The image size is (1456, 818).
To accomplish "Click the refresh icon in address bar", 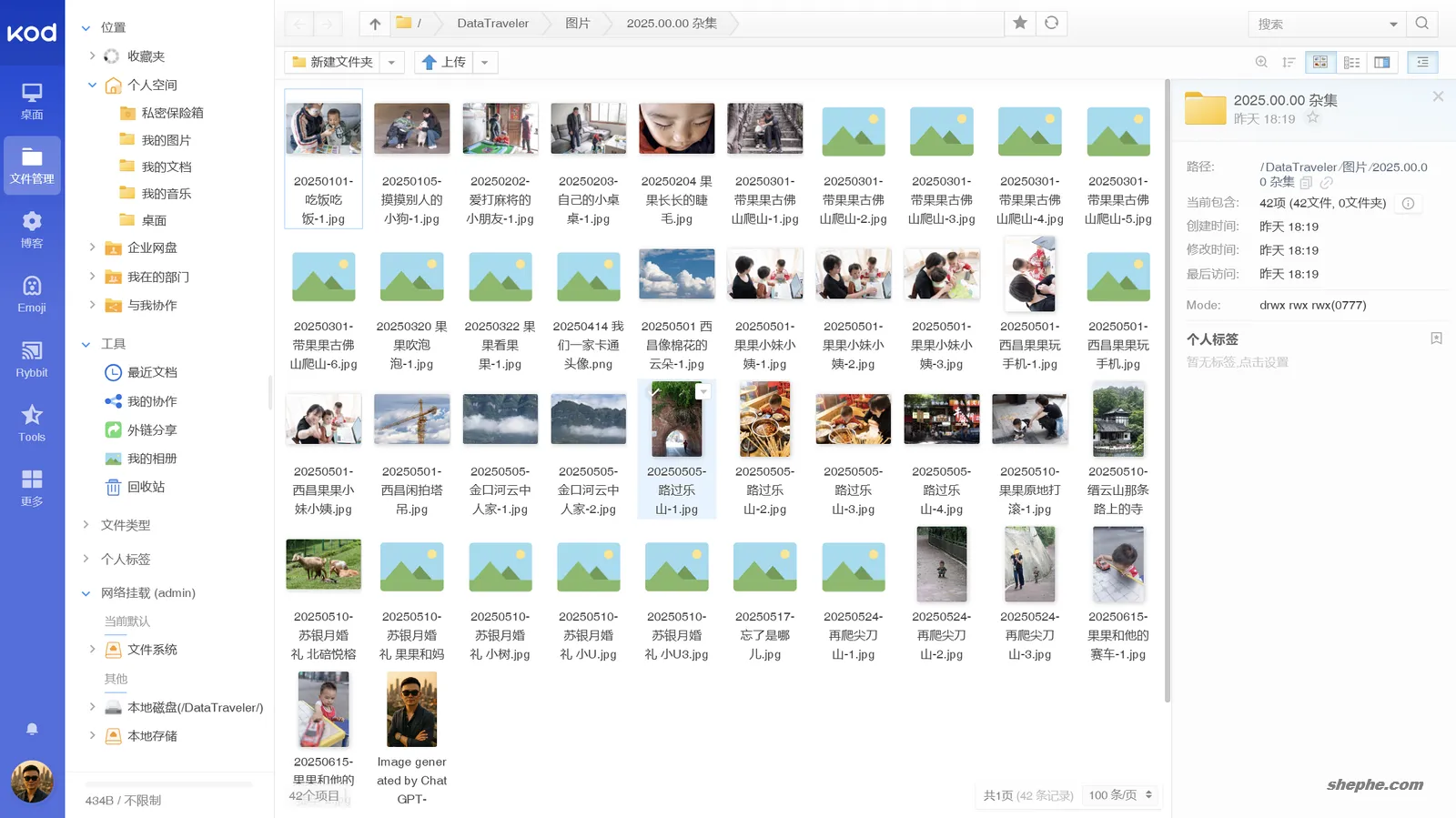I will (x=1051, y=23).
